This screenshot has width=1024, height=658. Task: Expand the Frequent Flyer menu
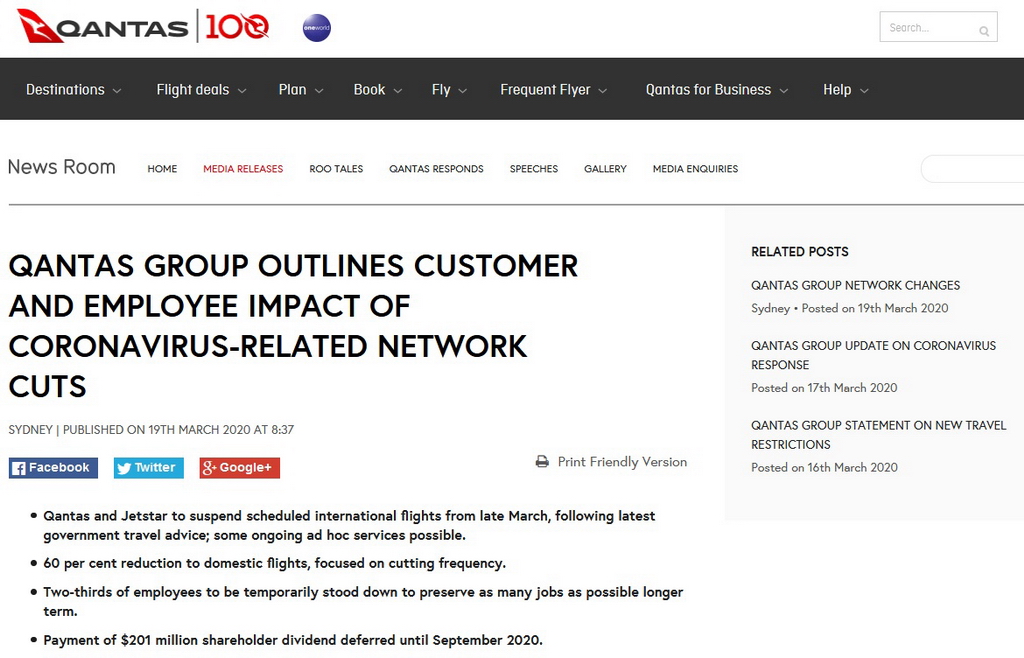pos(554,89)
